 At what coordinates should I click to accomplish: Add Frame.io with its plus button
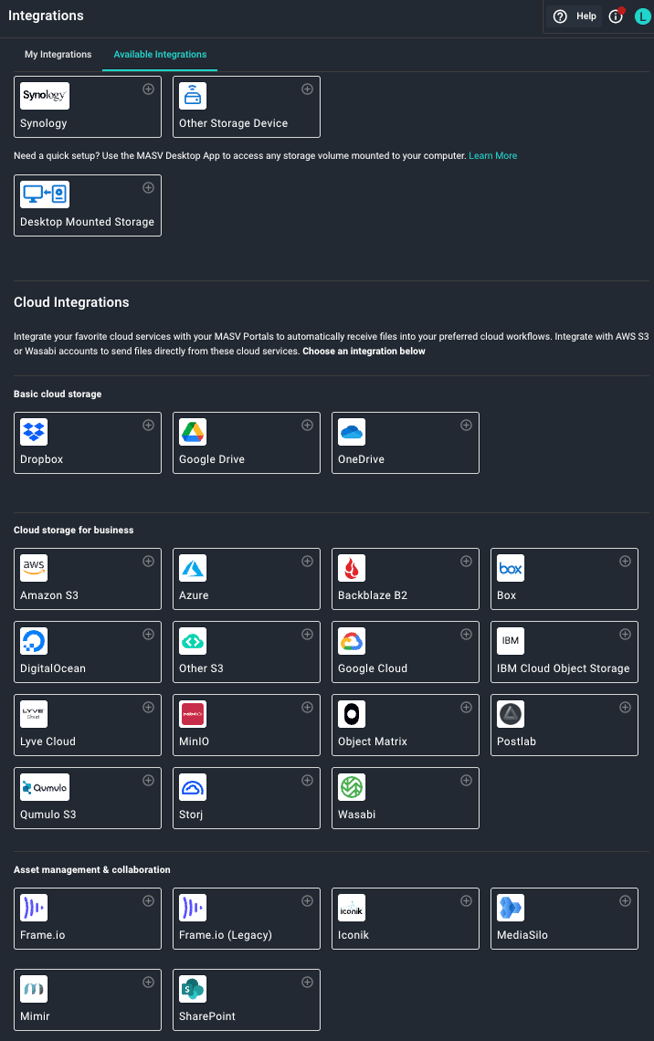149,901
